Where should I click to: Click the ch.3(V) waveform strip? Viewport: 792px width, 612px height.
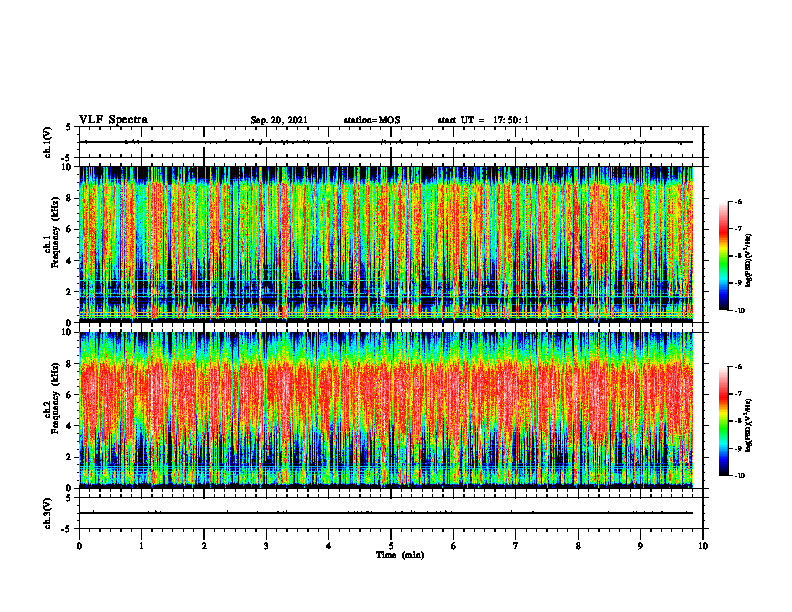[x=391, y=513]
